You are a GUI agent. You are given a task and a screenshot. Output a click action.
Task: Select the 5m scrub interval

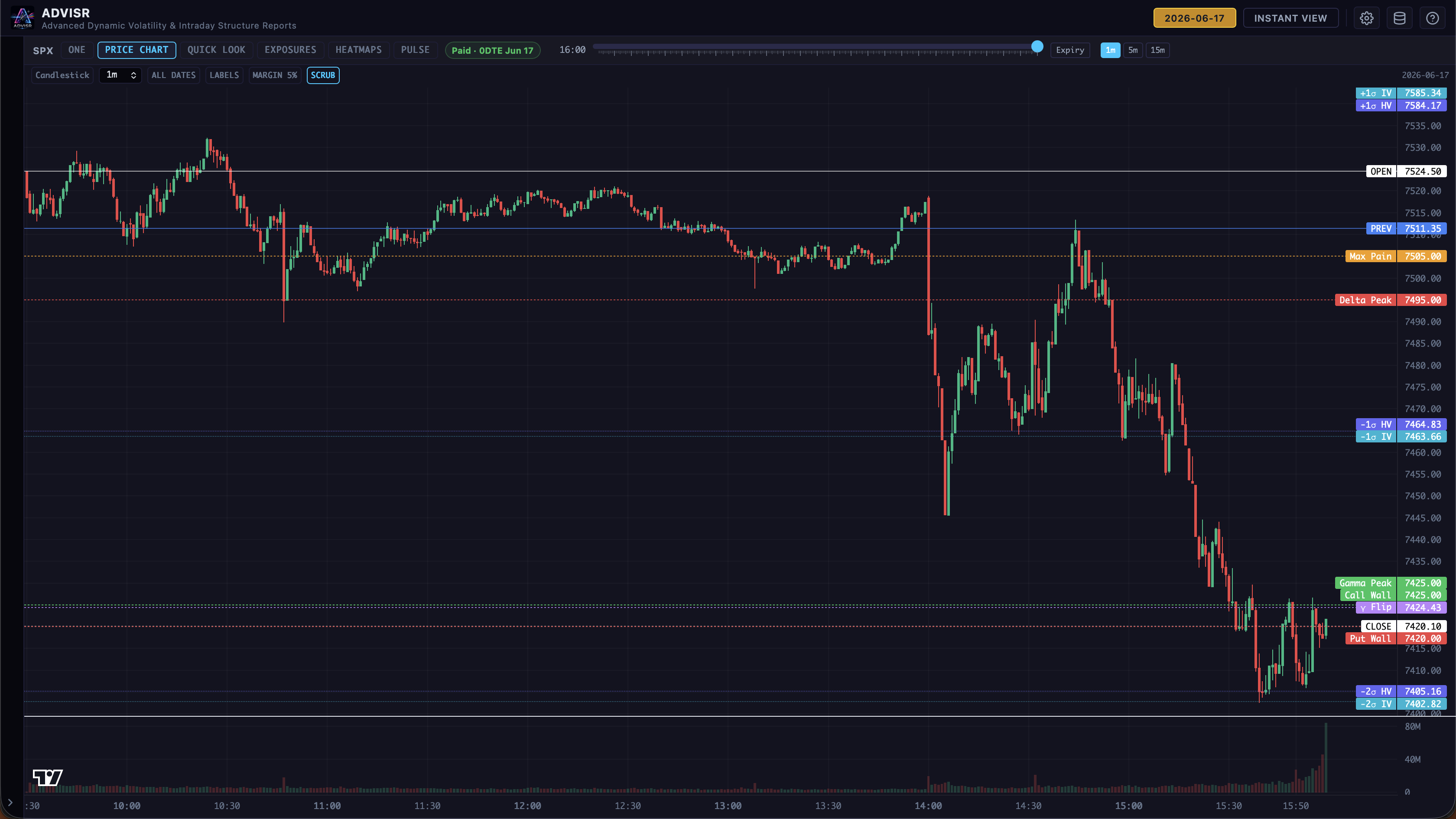(x=1133, y=50)
